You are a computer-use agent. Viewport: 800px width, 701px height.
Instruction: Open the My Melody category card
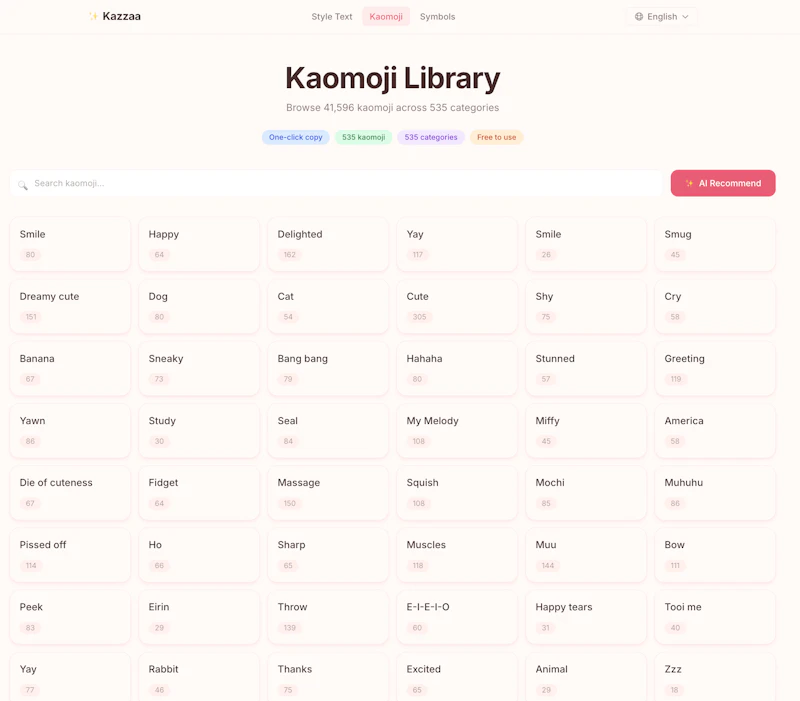(457, 431)
